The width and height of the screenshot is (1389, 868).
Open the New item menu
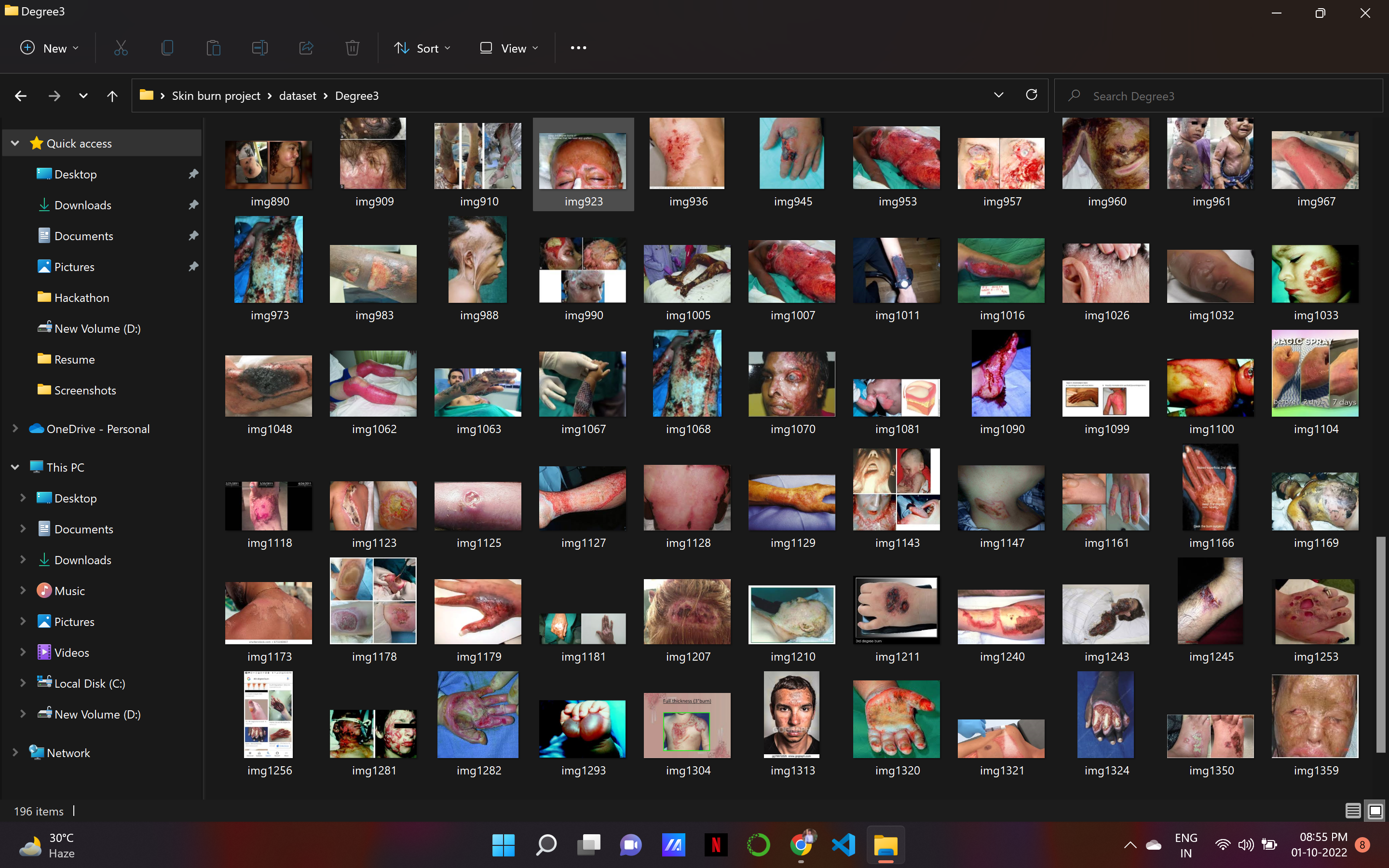coord(49,48)
